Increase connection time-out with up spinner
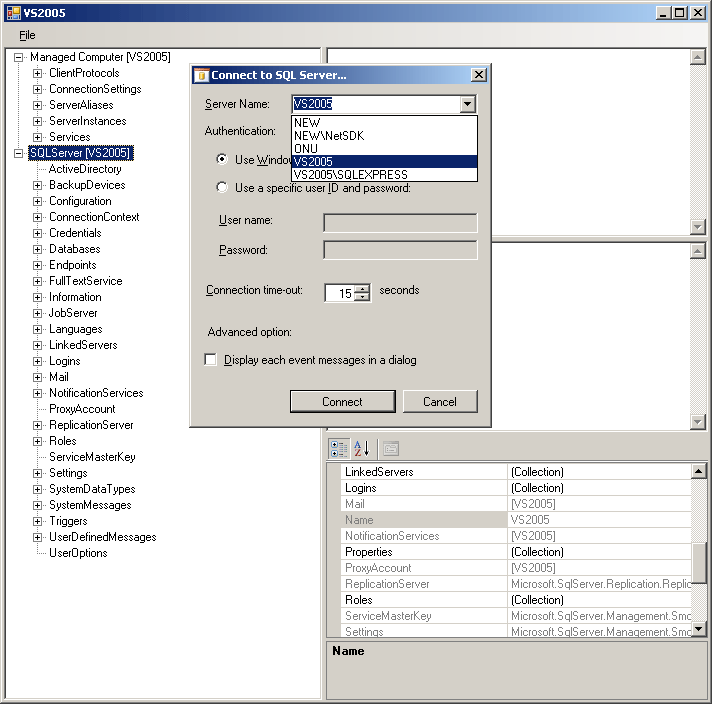This screenshot has height=704, width=712. [362, 289]
